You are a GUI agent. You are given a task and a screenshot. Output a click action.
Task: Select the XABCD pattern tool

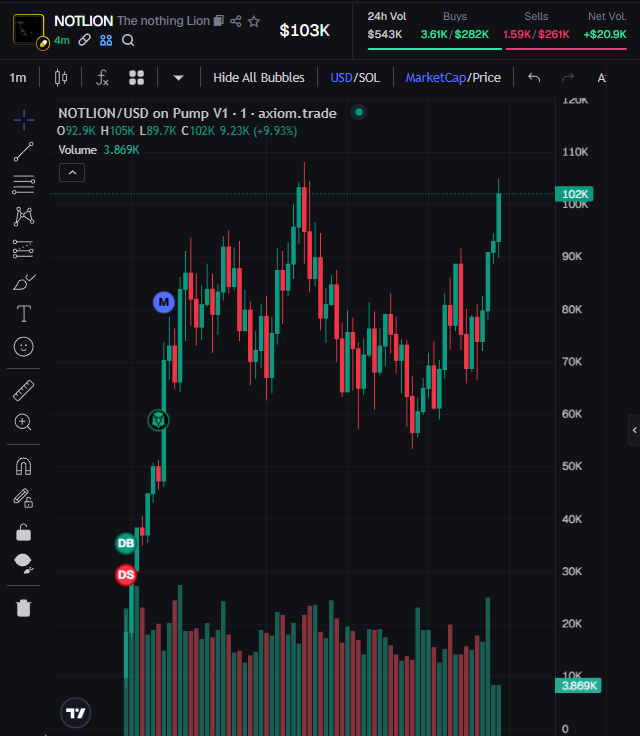coord(23,216)
